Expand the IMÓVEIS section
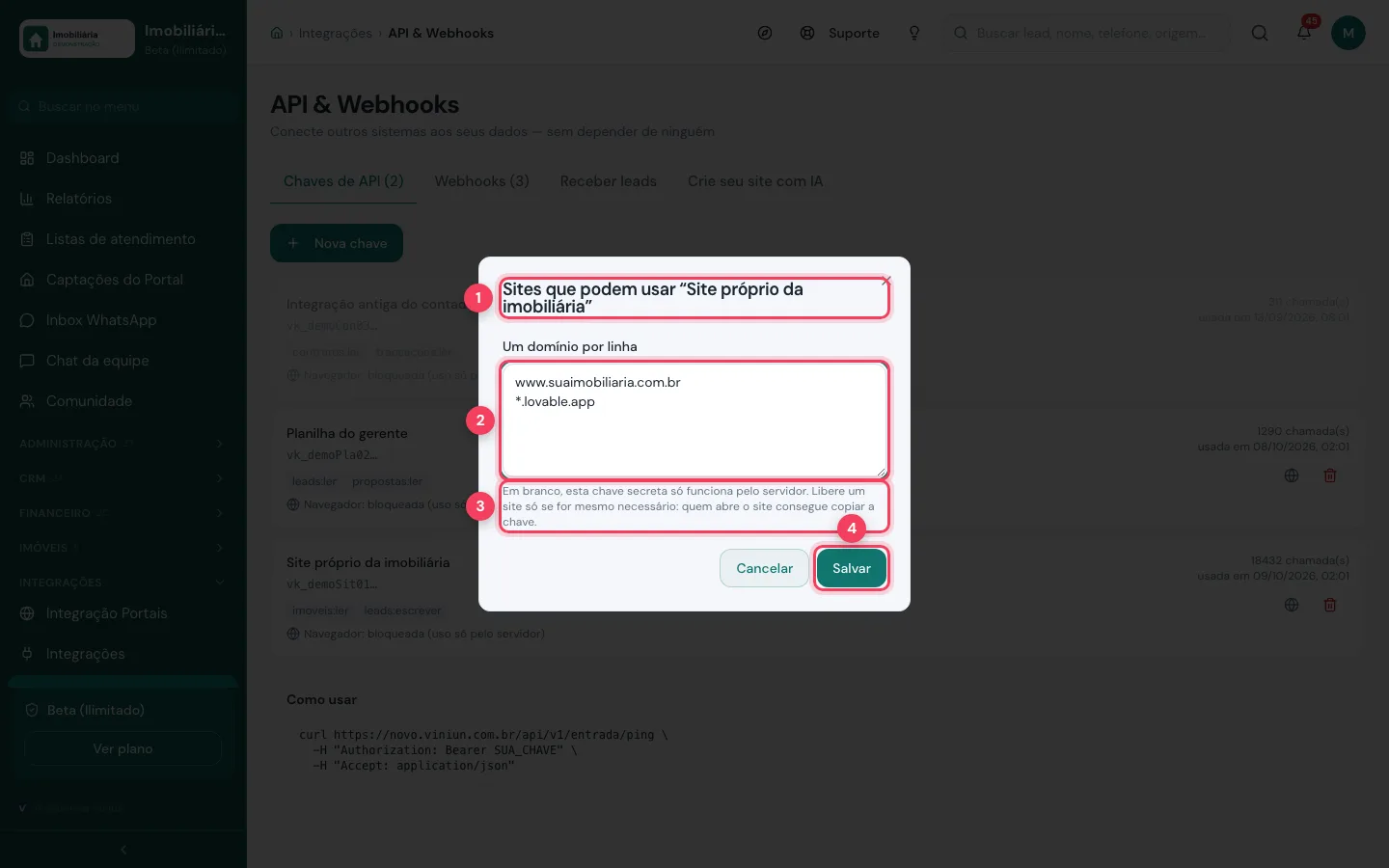This screenshot has width=1389, height=868. (x=123, y=548)
